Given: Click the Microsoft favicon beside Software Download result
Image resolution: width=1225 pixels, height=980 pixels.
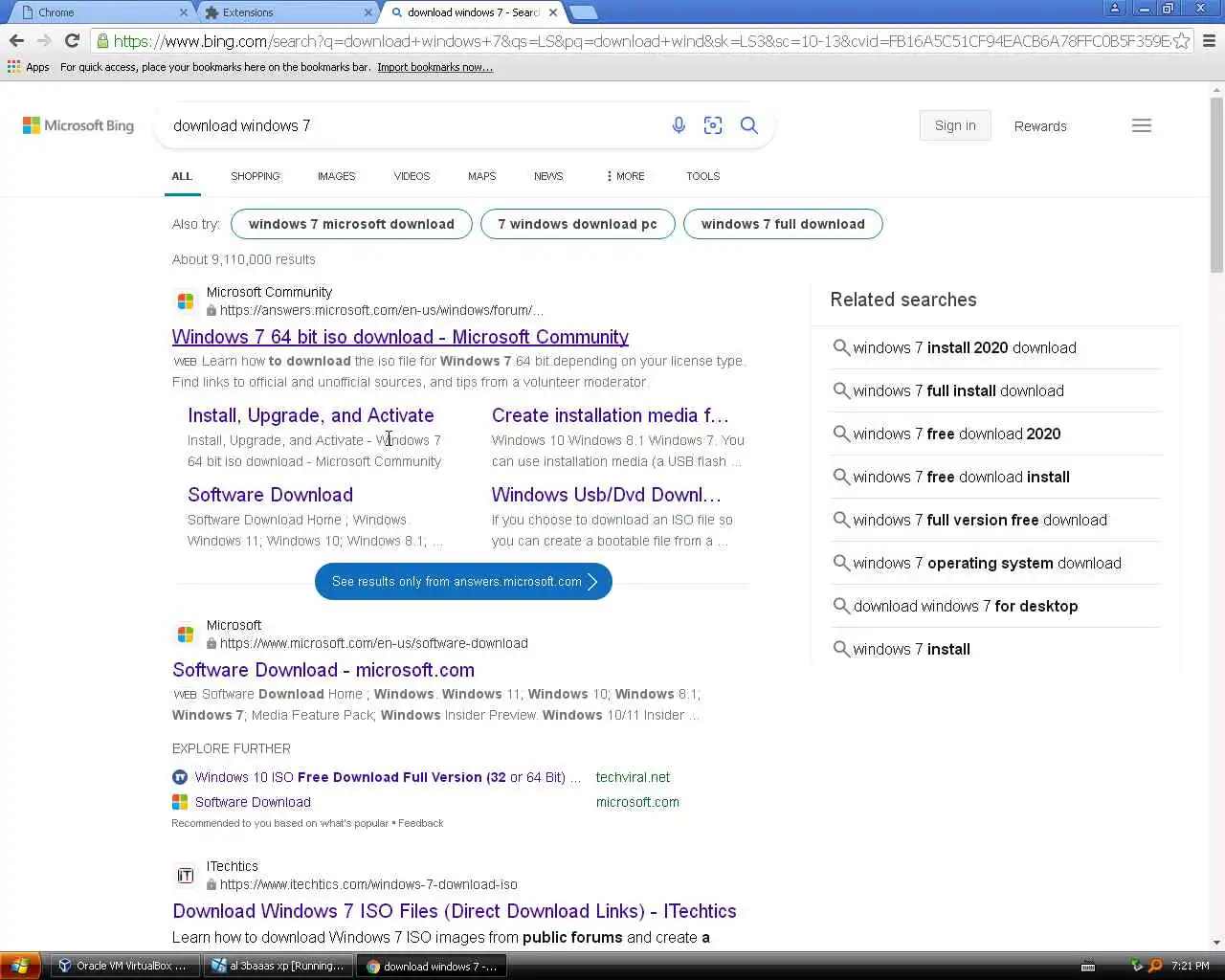Looking at the screenshot, I should [x=186, y=635].
